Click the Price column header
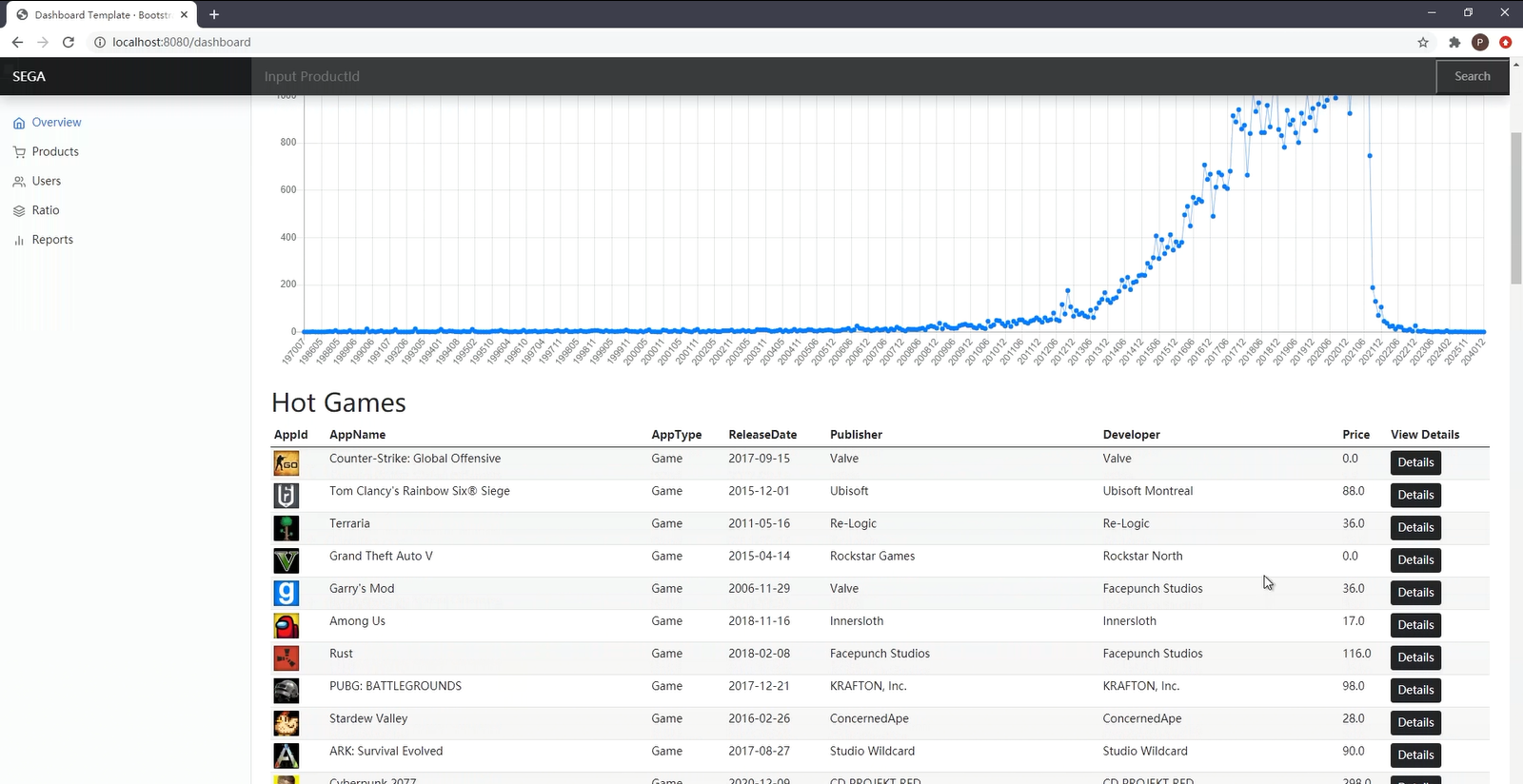 point(1355,435)
